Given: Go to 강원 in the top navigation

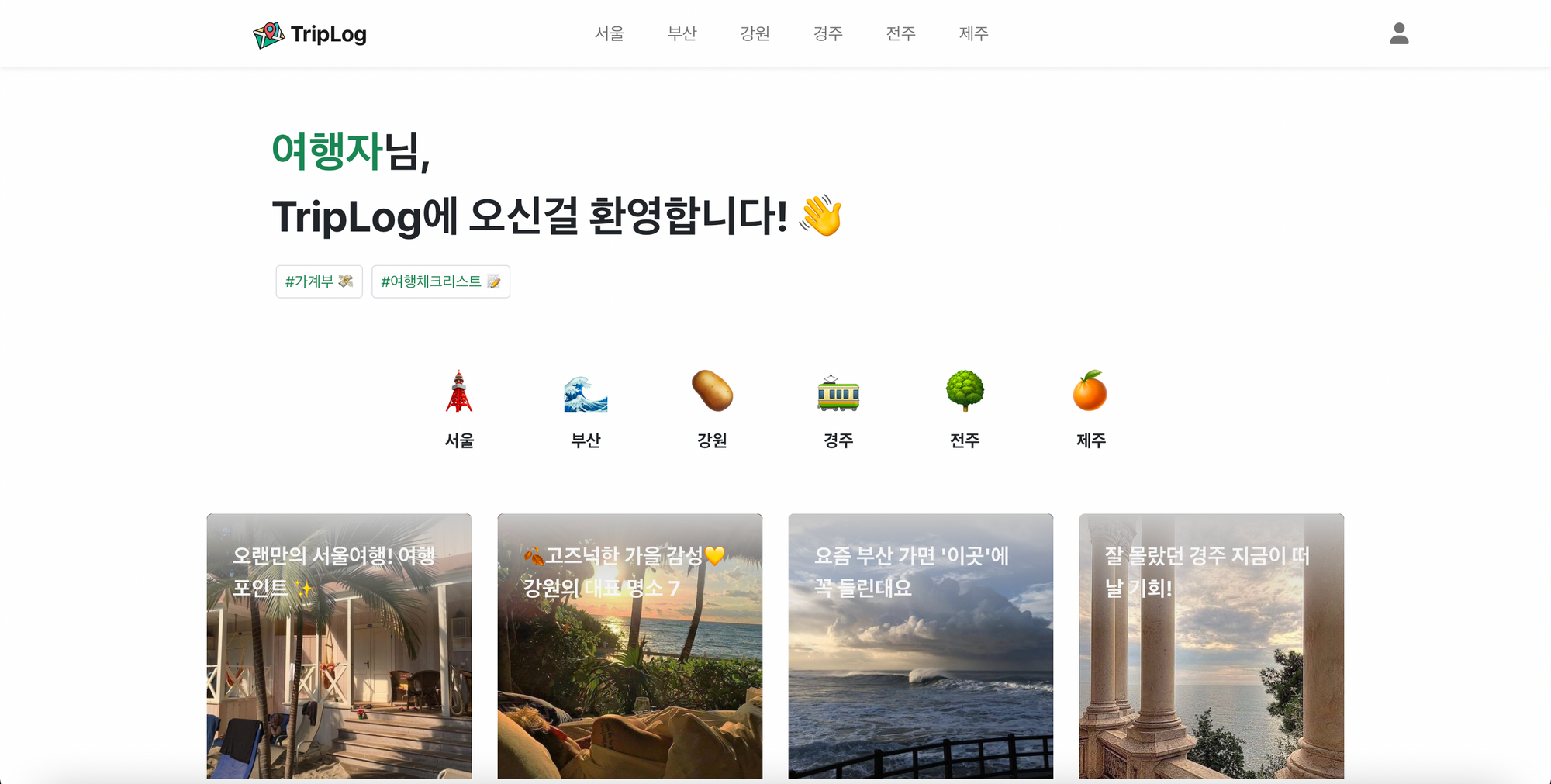Looking at the screenshot, I should coord(755,33).
